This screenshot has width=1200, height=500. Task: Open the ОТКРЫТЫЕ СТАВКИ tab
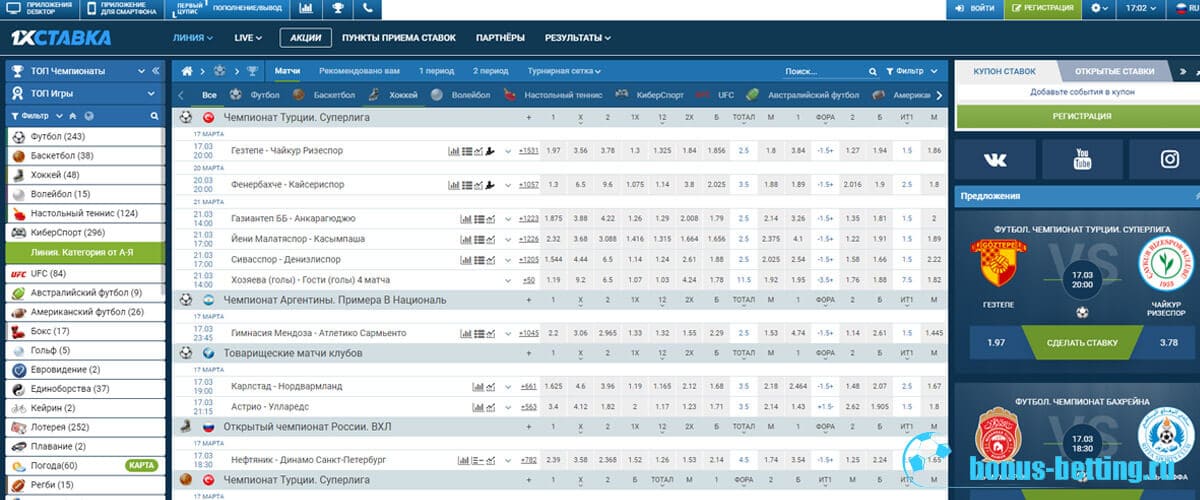[x=1115, y=71]
